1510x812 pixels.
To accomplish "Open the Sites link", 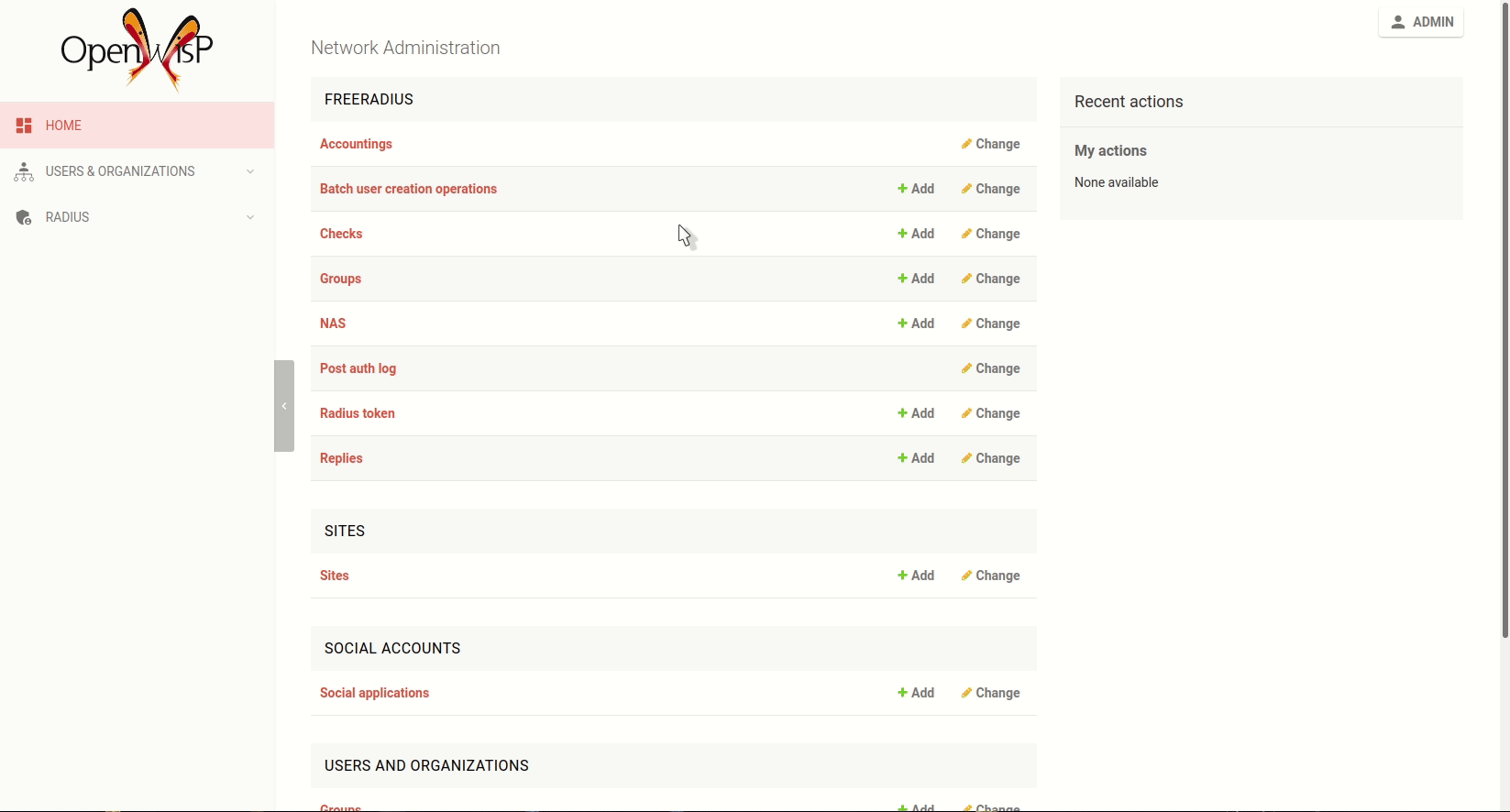I will [335, 576].
